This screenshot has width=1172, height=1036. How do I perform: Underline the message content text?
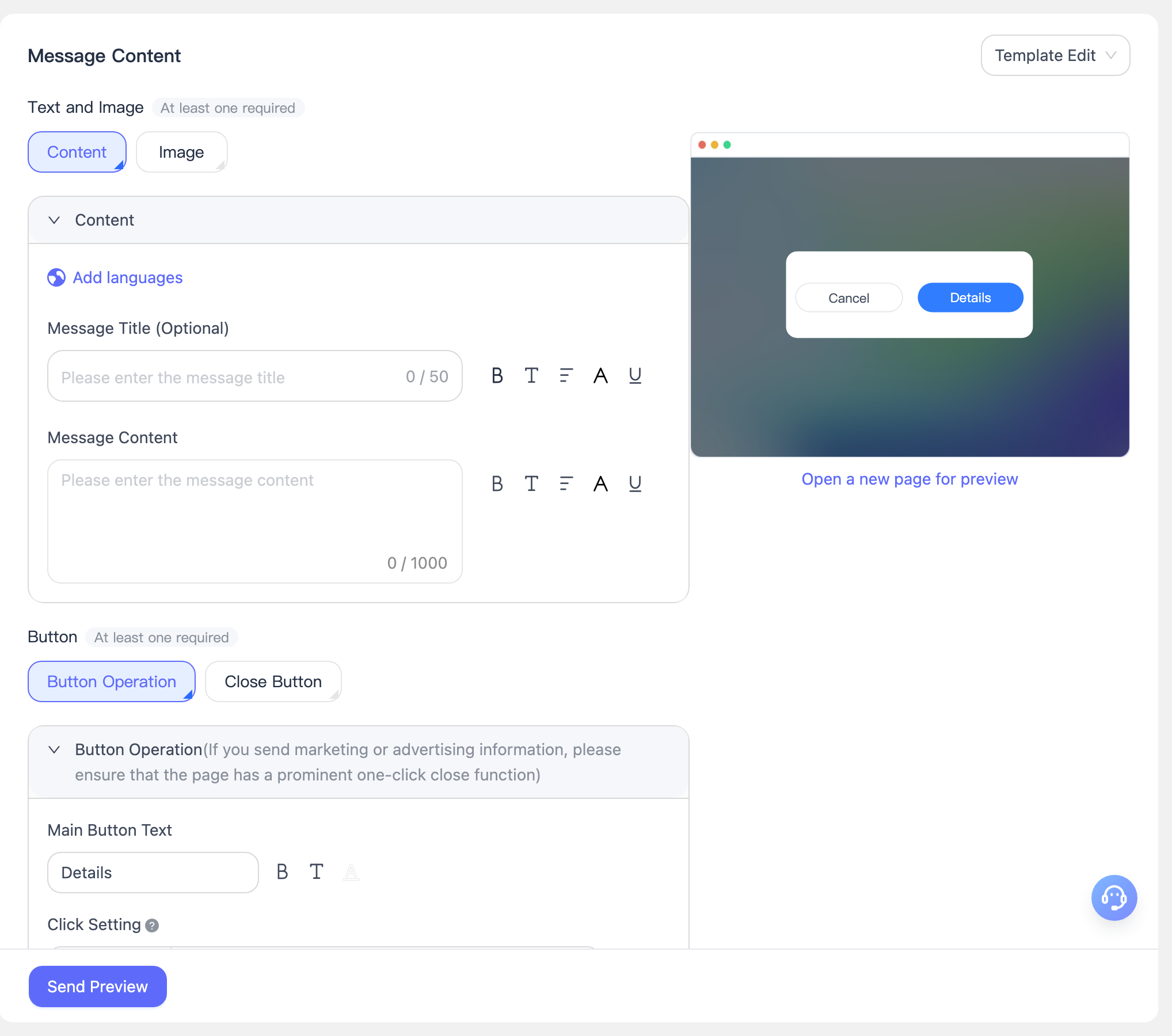635,483
